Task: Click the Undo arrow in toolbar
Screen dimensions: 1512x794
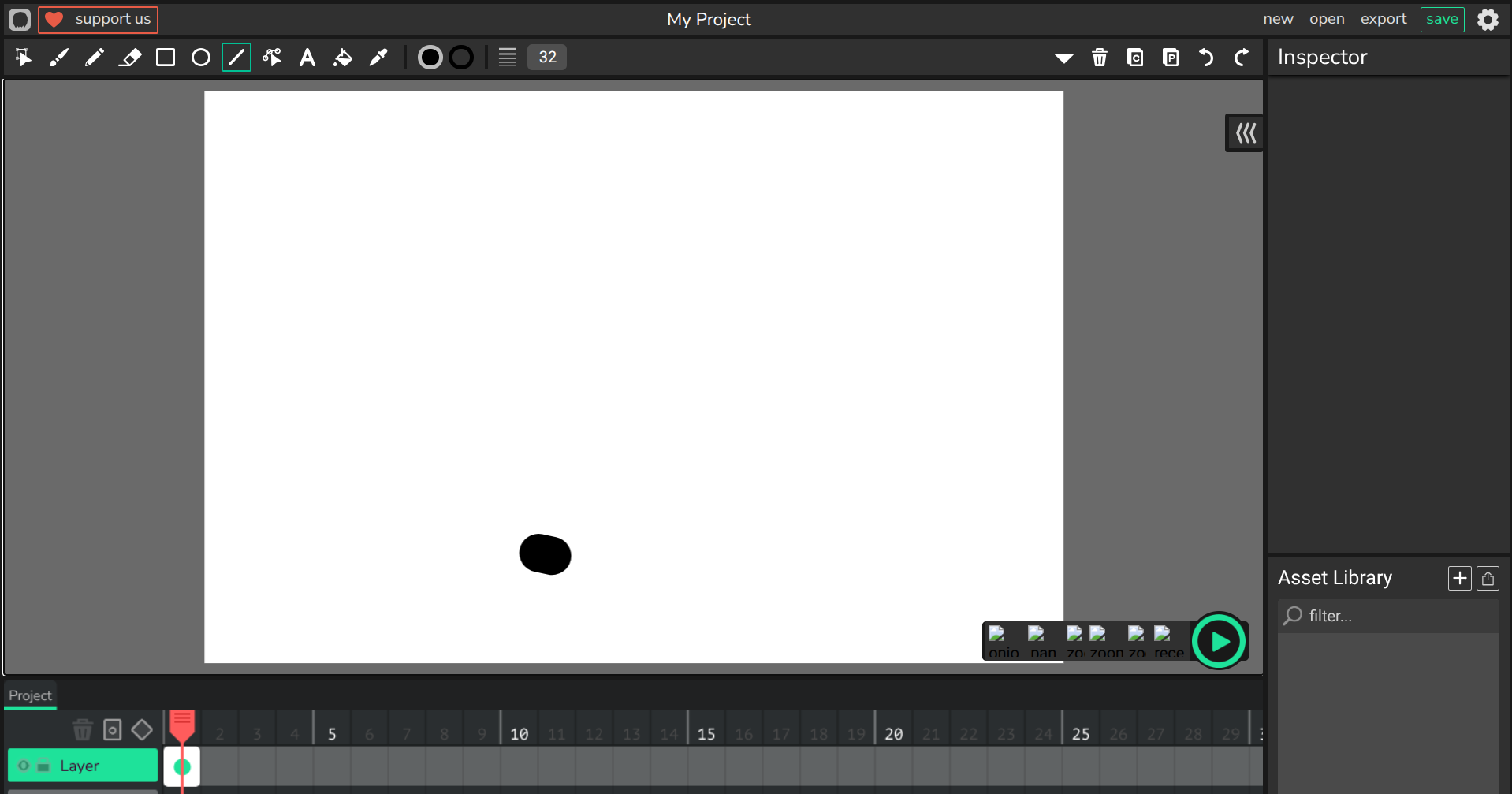Action: 1206,58
